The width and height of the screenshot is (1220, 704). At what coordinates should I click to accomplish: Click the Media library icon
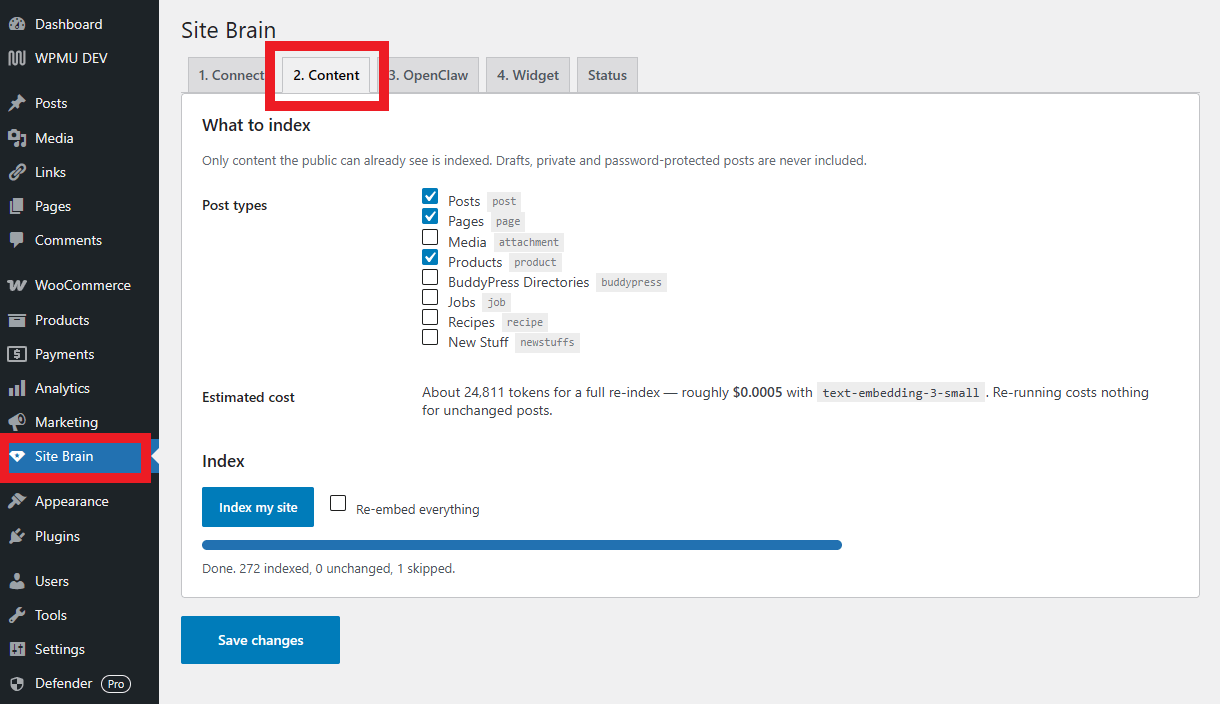click(x=17, y=138)
